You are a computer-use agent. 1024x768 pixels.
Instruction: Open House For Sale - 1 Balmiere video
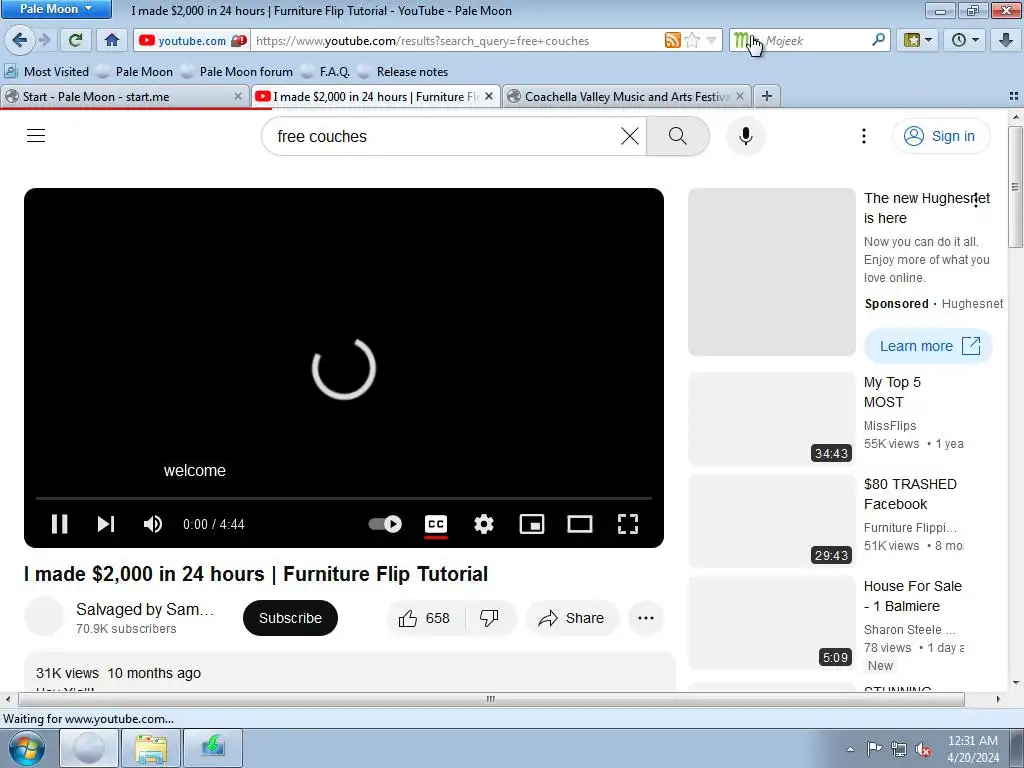pyautogui.click(x=912, y=596)
